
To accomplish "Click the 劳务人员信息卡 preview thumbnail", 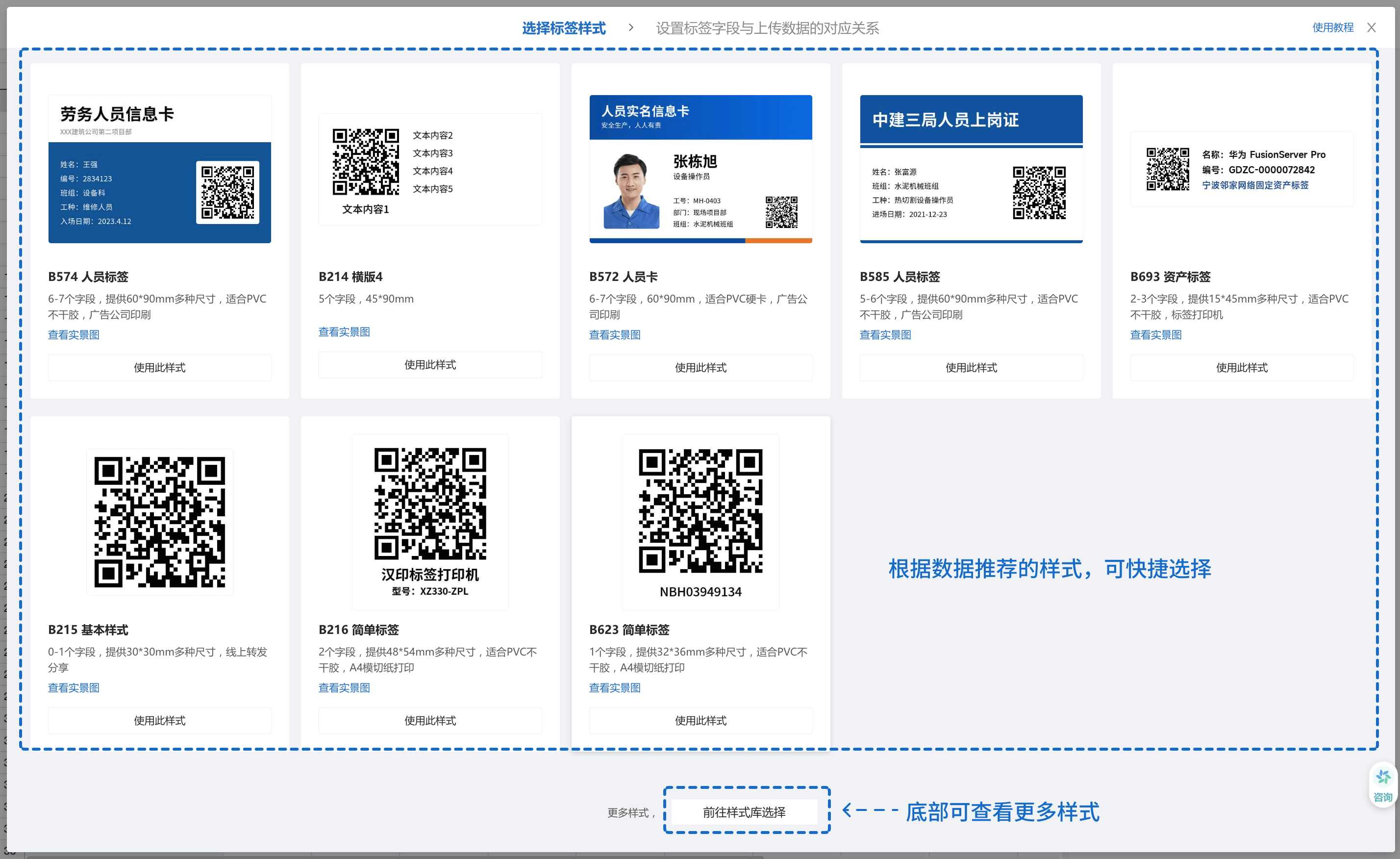I will point(160,169).
